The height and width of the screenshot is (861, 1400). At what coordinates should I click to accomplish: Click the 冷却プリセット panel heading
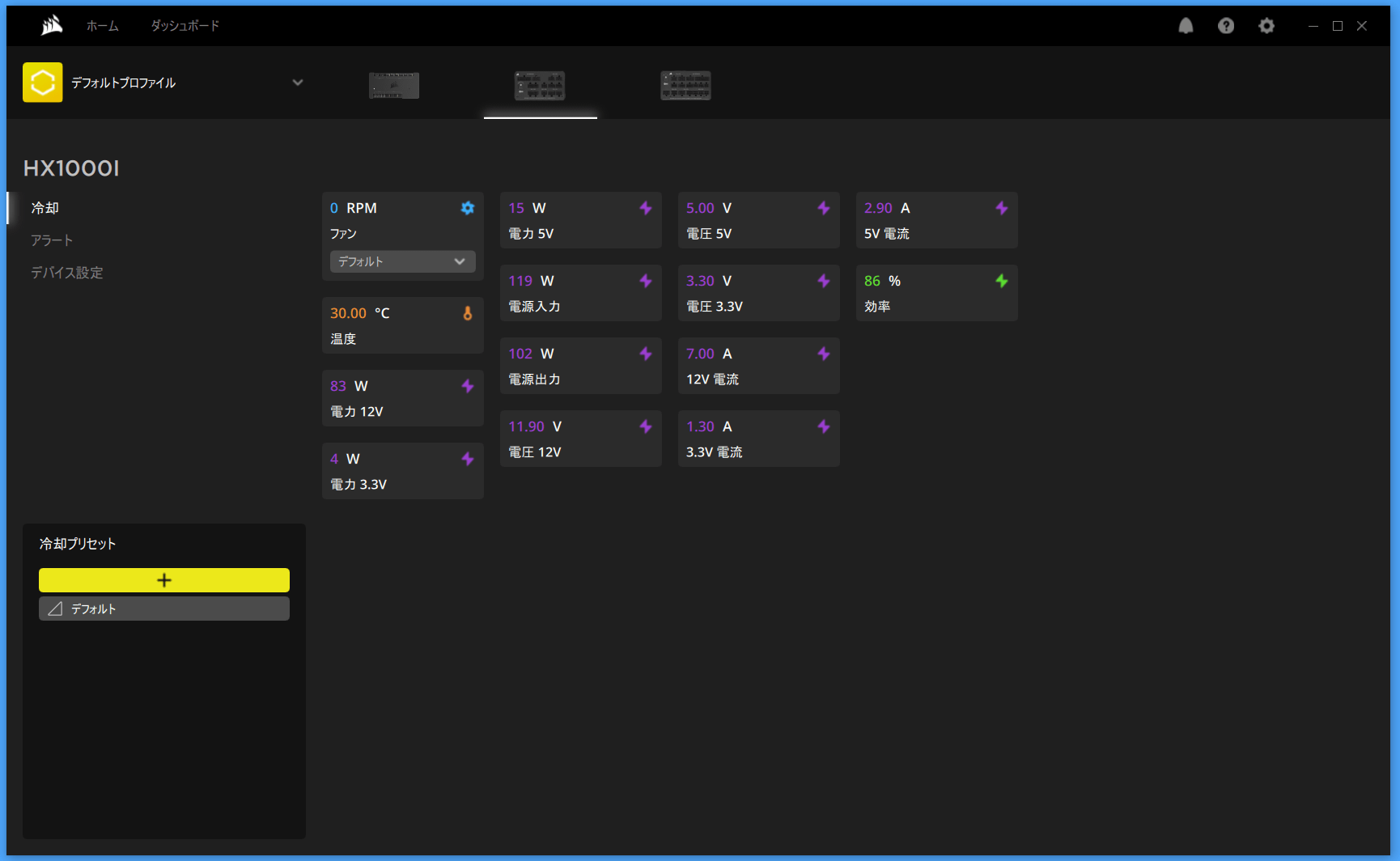point(78,544)
